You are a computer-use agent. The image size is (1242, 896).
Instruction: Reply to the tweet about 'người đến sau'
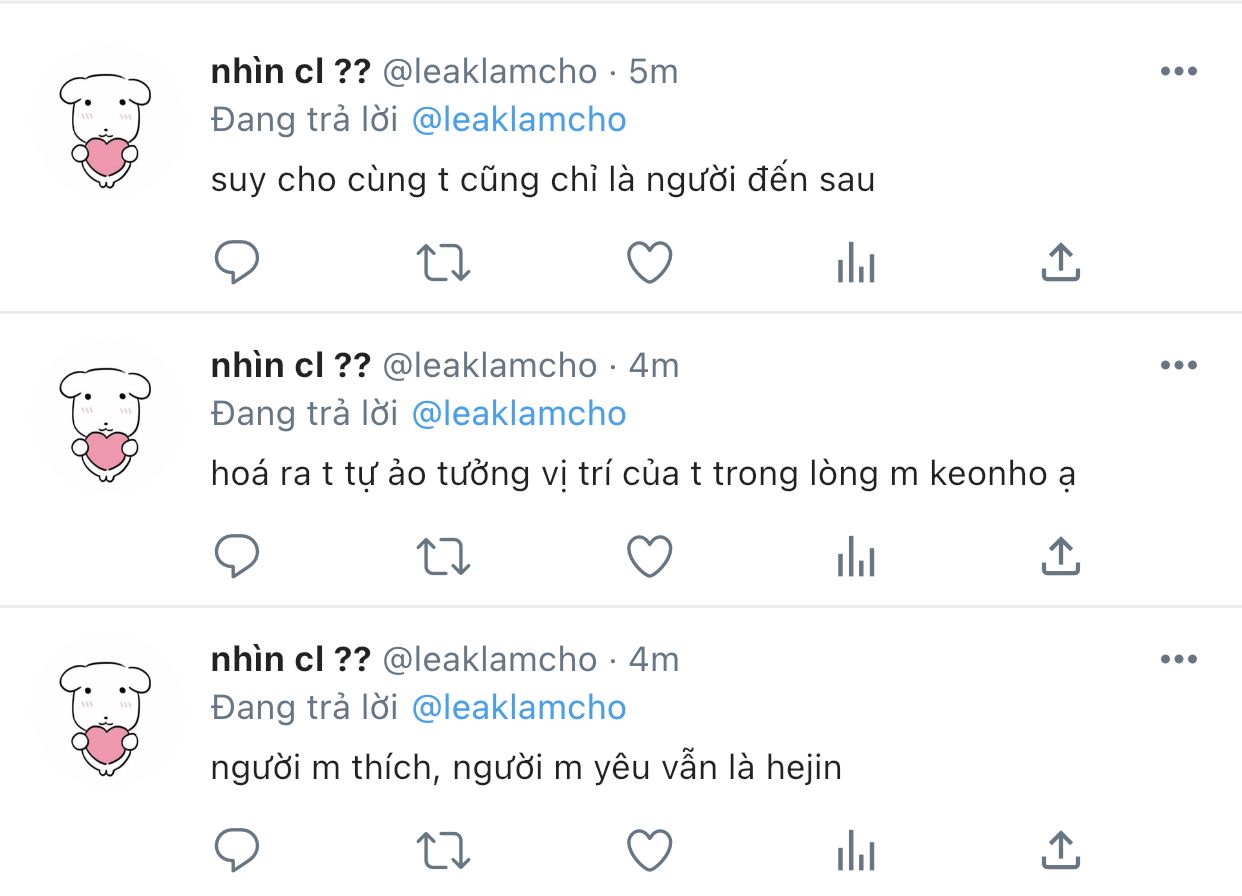pos(237,263)
